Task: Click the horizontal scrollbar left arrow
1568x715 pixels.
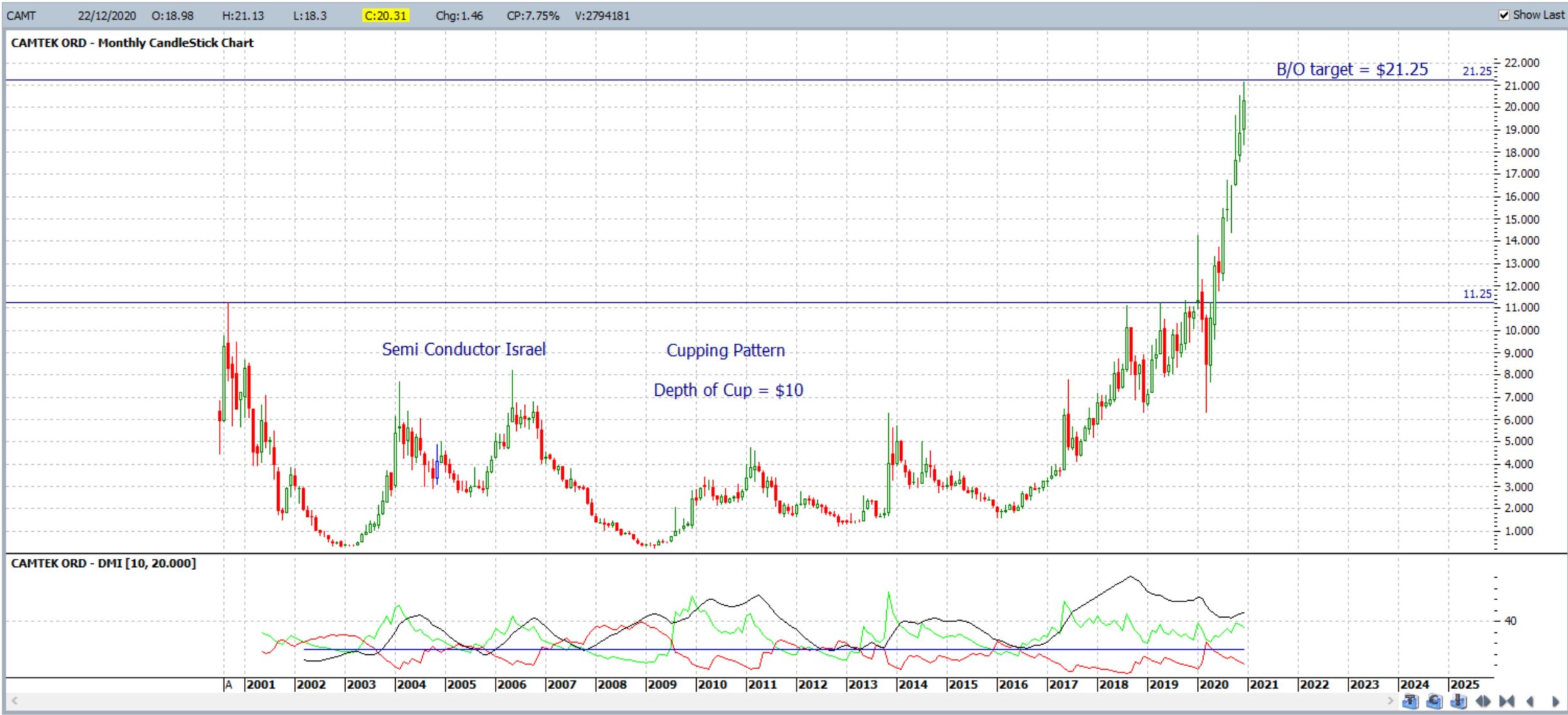Action: click(14, 701)
